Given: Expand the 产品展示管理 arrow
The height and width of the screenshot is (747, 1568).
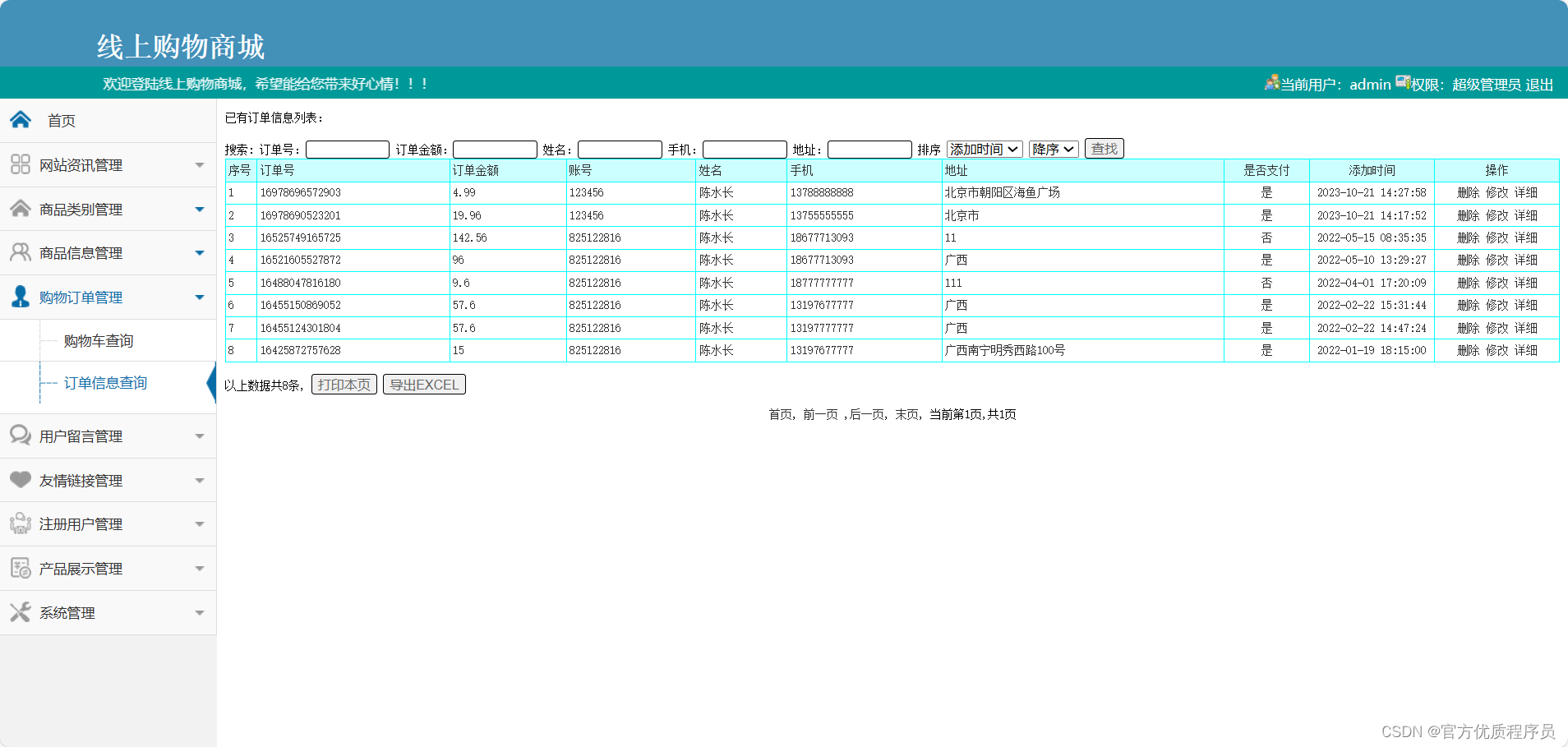Looking at the screenshot, I should coord(200,569).
